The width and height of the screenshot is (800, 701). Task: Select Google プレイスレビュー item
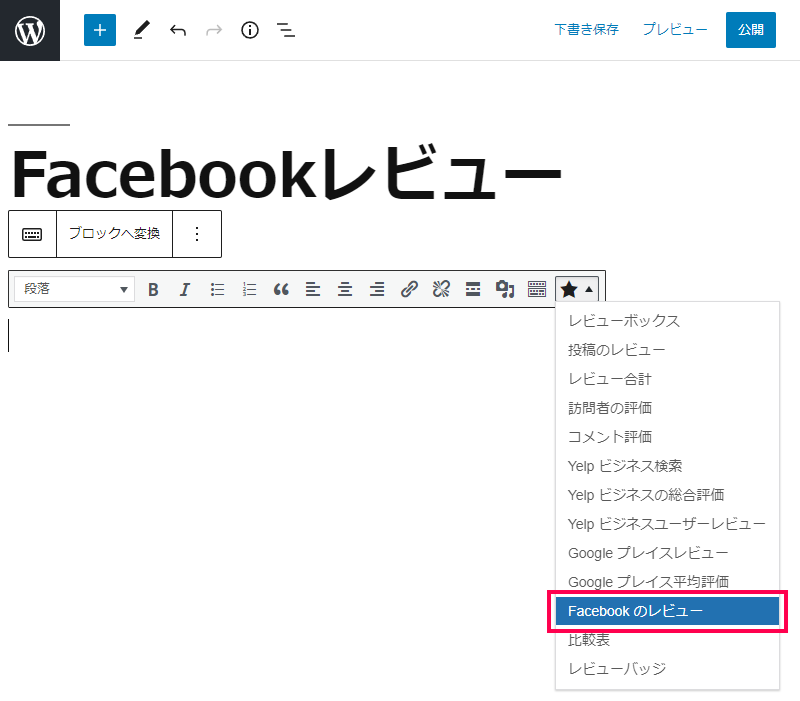[x=667, y=553]
